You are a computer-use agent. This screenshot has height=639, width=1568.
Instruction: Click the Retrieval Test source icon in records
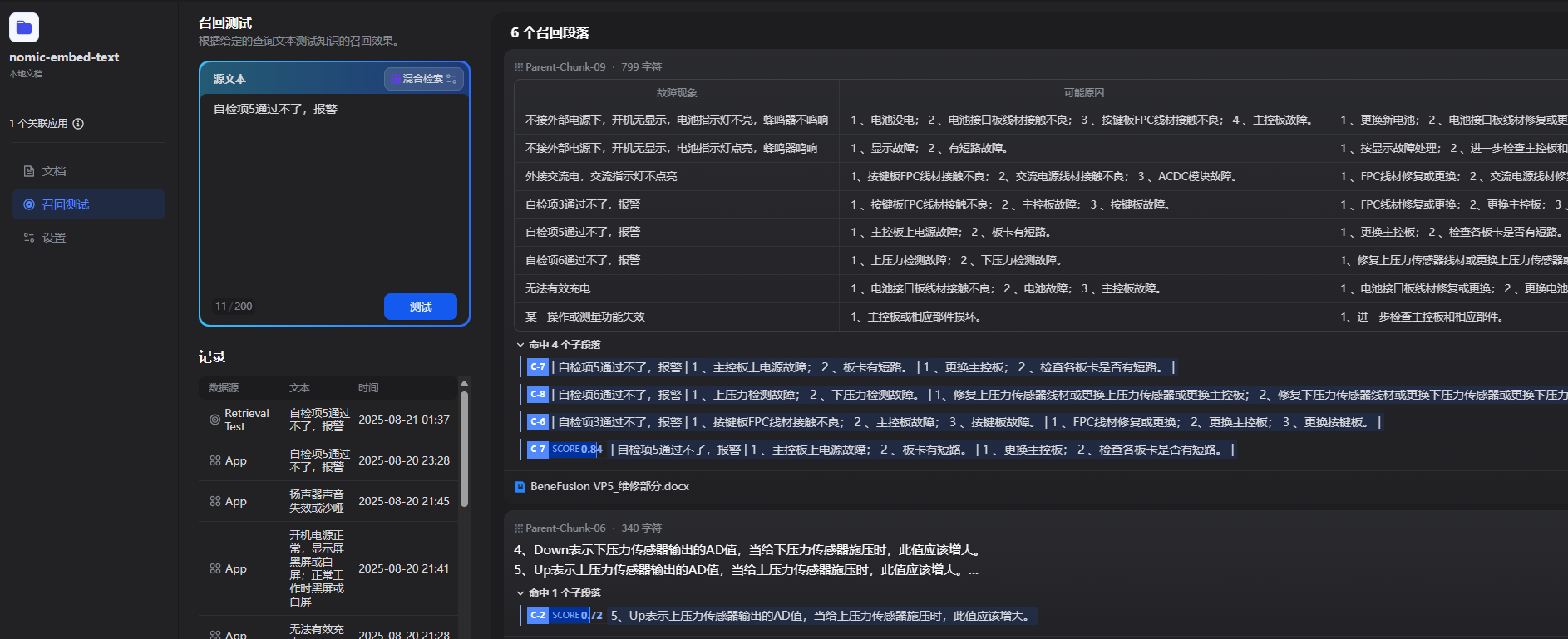[x=215, y=420]
